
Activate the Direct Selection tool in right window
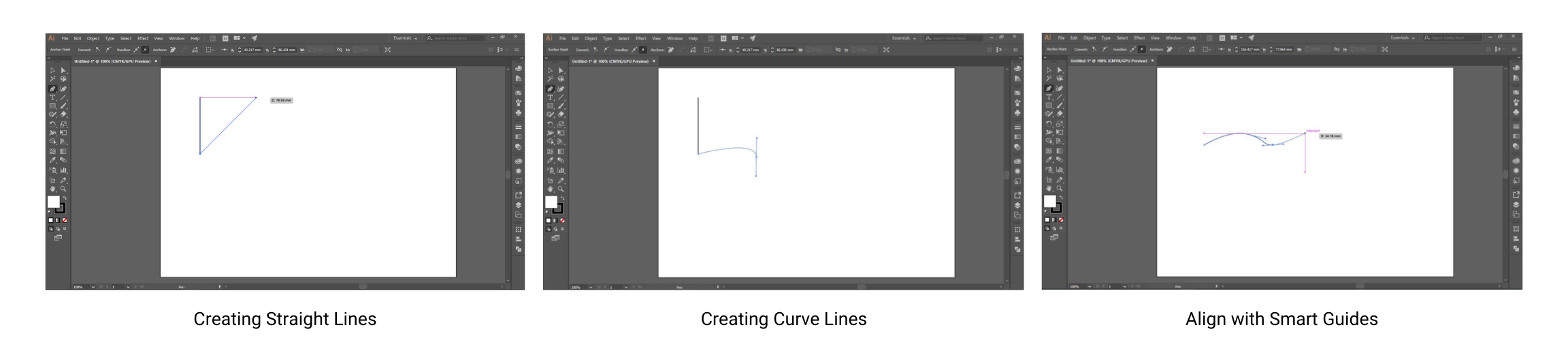point(1060,70)
